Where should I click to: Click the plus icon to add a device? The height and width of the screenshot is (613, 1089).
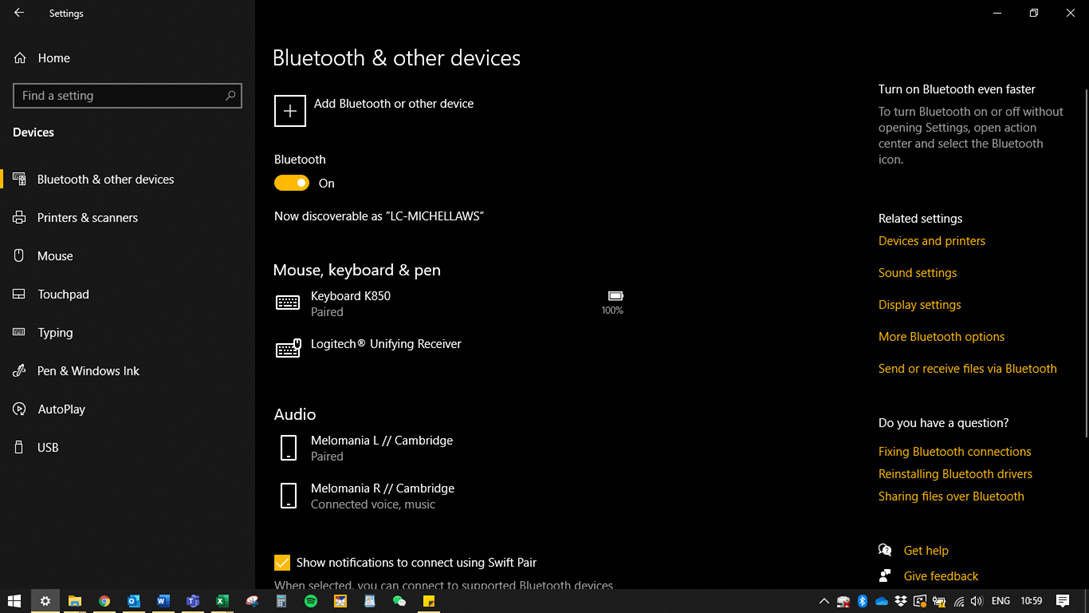pyautogui.click(x=290, y=111)
